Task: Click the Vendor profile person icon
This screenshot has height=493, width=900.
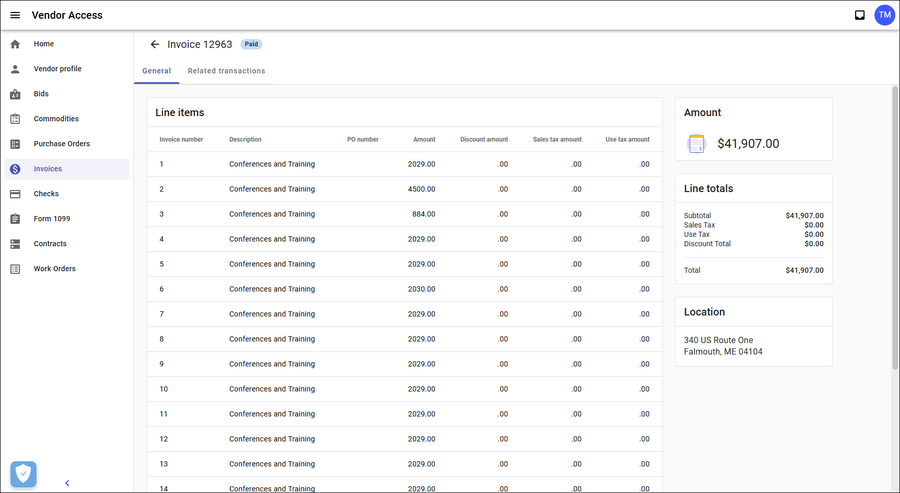Action: pos(15,69)
